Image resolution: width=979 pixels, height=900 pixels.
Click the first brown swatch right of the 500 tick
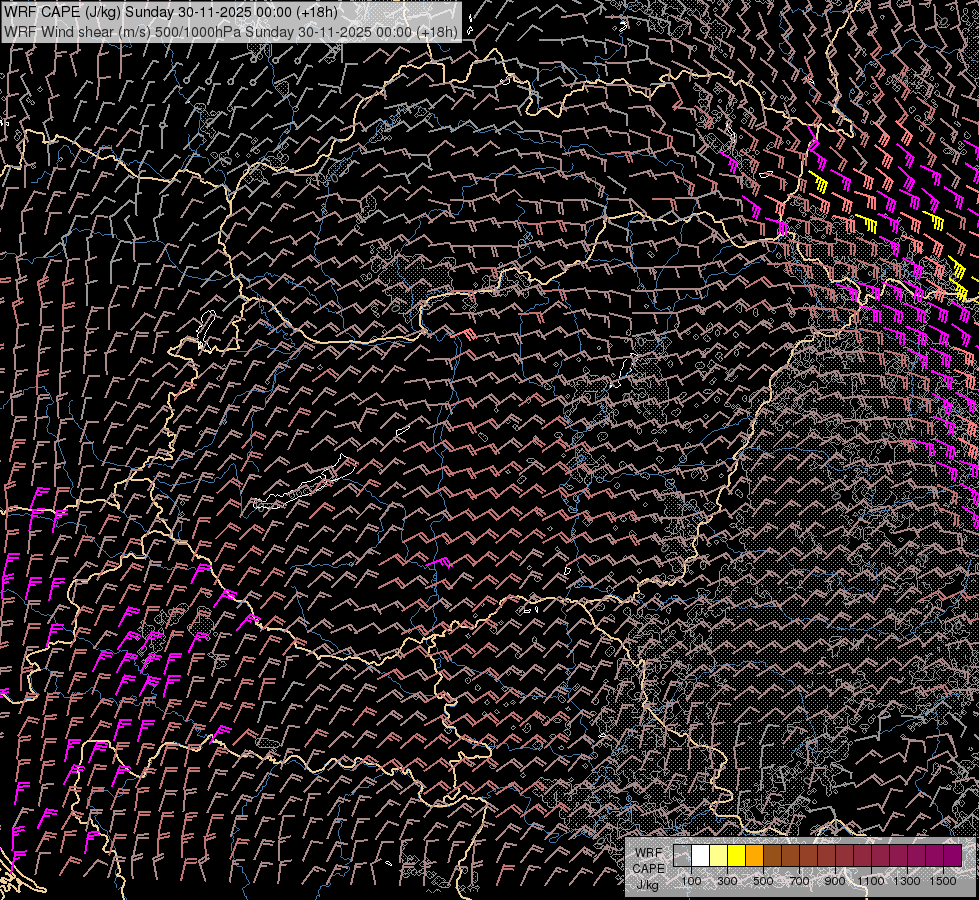(772, 856)
